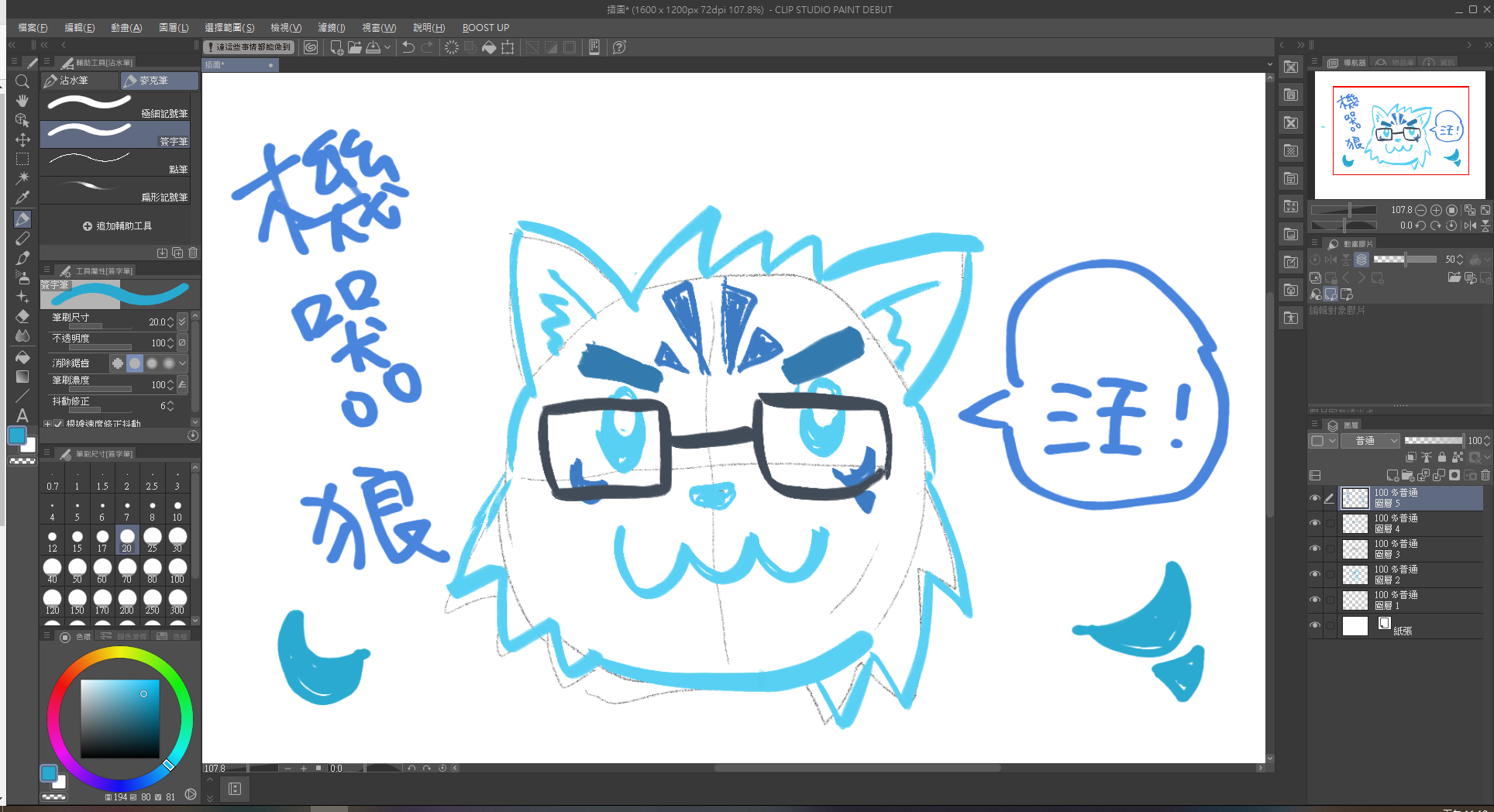This screenshot has width=1494, height=812.
Task: Select layer 圖層 3 row
Action: 1411,549
